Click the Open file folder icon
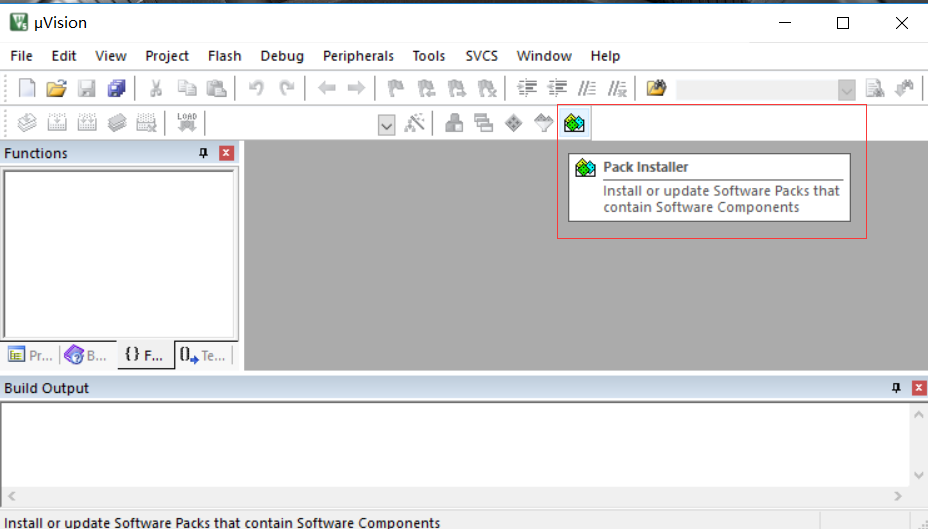 pos(57,89)
